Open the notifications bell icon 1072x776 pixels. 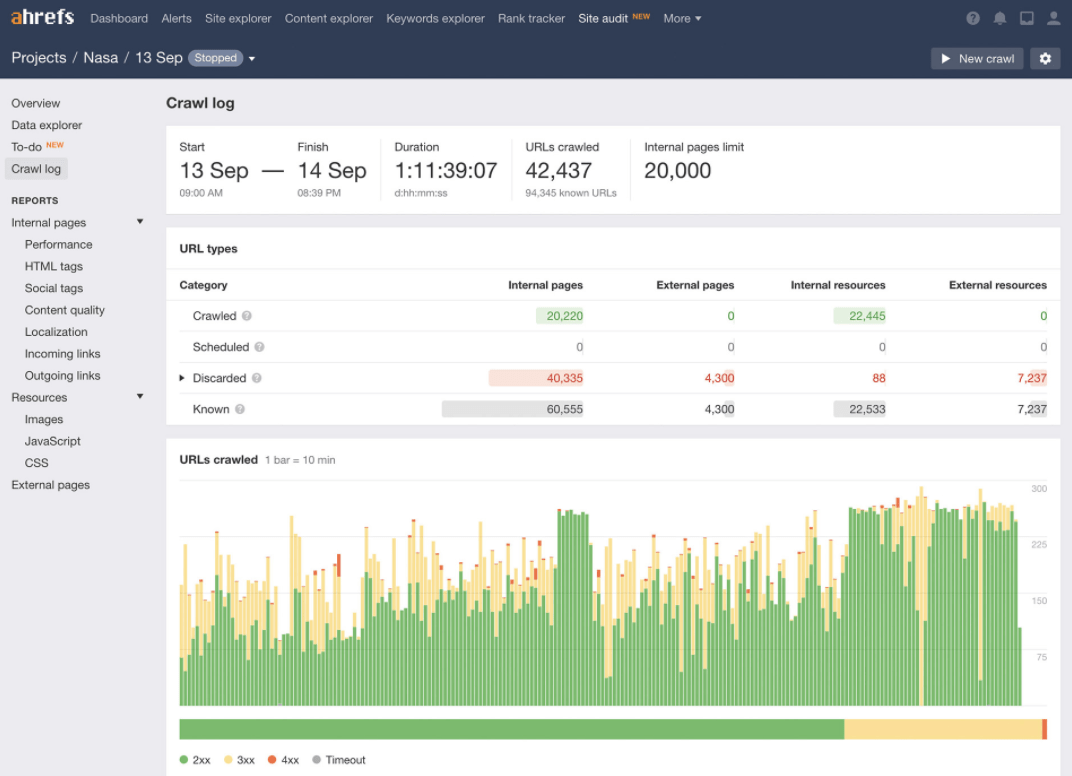click(x=1000, y=18)
